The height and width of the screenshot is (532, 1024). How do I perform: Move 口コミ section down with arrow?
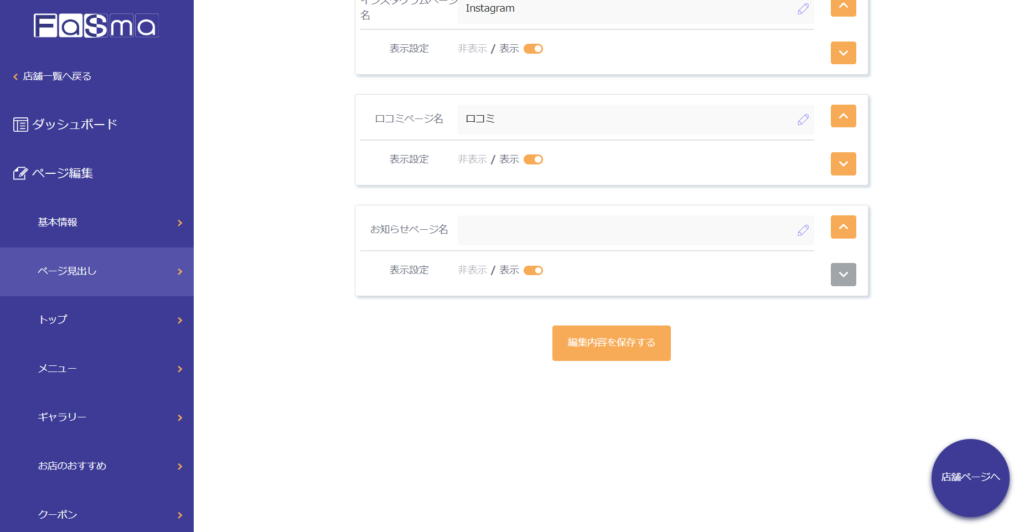843,164
